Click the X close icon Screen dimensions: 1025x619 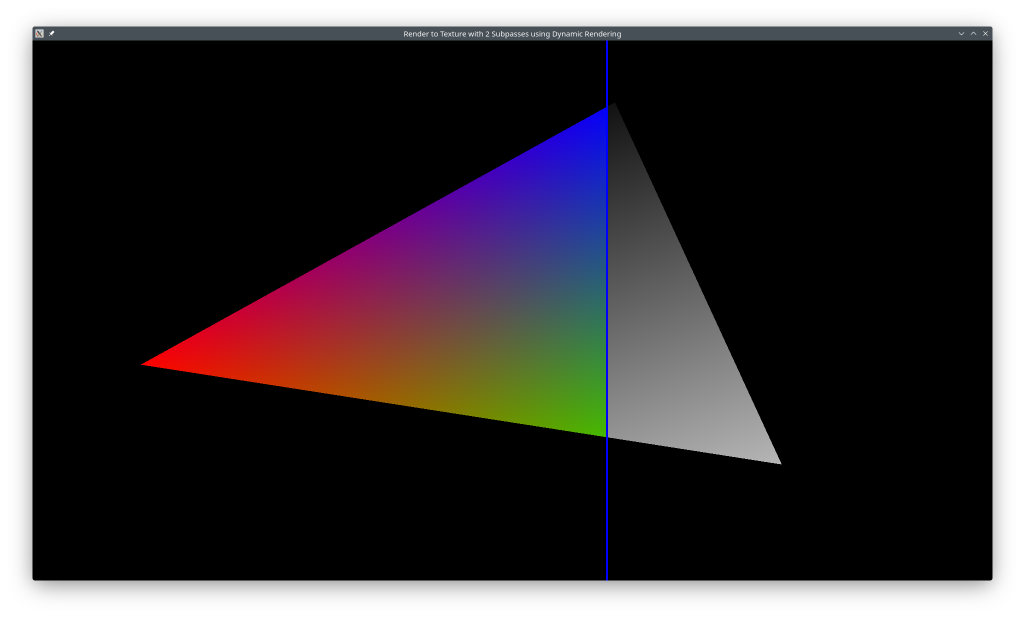[x=985, y=33]
